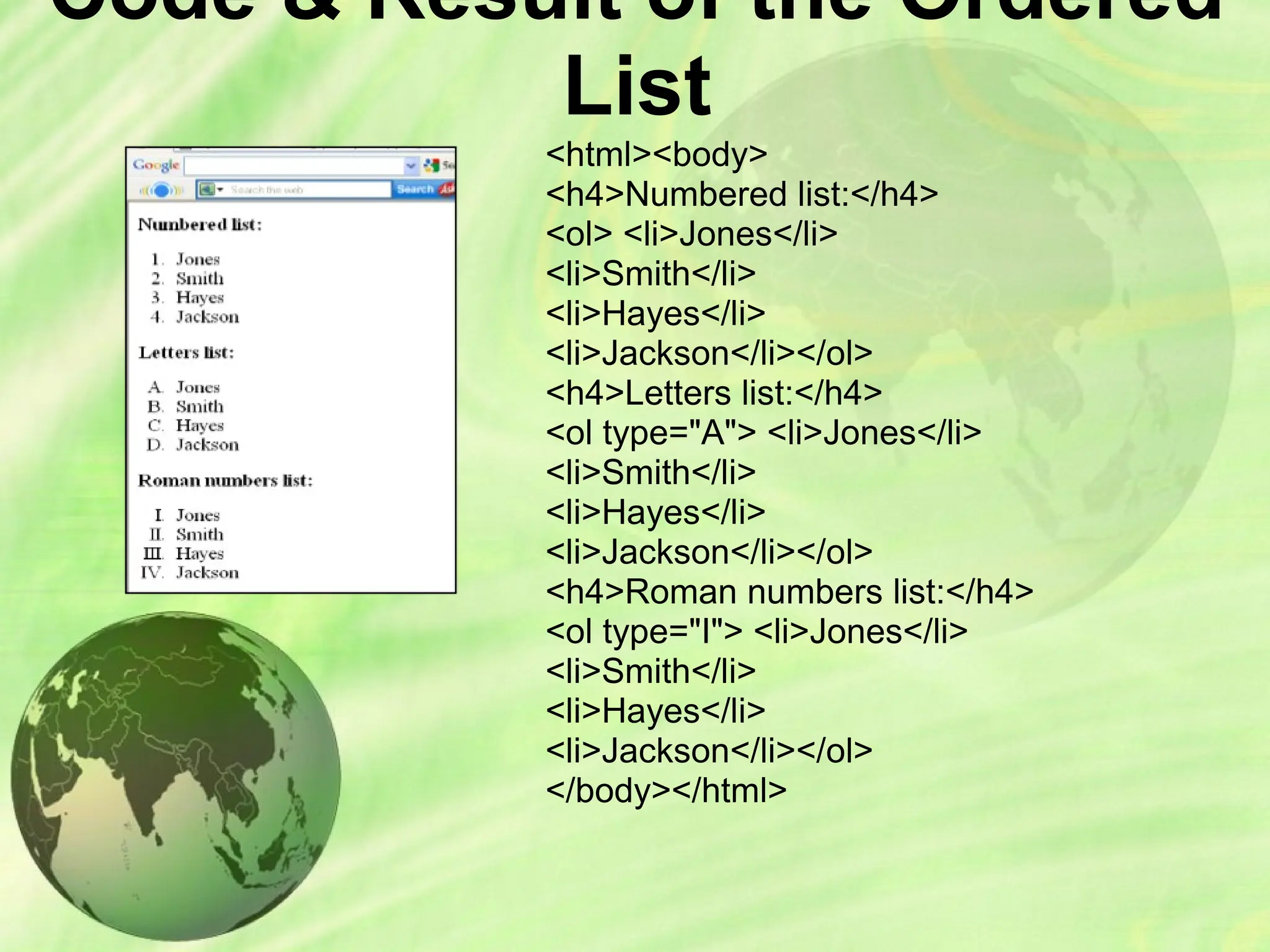This screenshot has width=1270, height=952.
Task: Click the green icon in the web search box
Action: pyautogui.click(x=207, y=190)
